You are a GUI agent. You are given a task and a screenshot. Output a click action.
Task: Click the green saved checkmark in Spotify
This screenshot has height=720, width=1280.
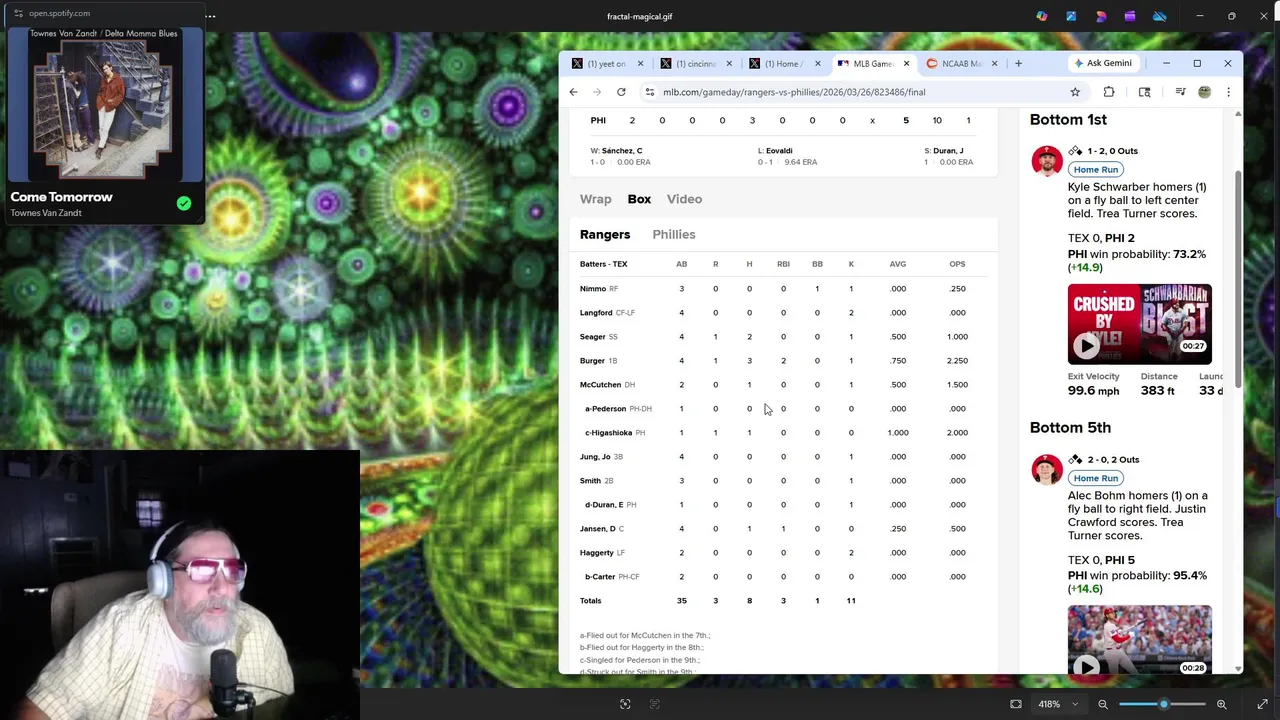pos(184,203)
